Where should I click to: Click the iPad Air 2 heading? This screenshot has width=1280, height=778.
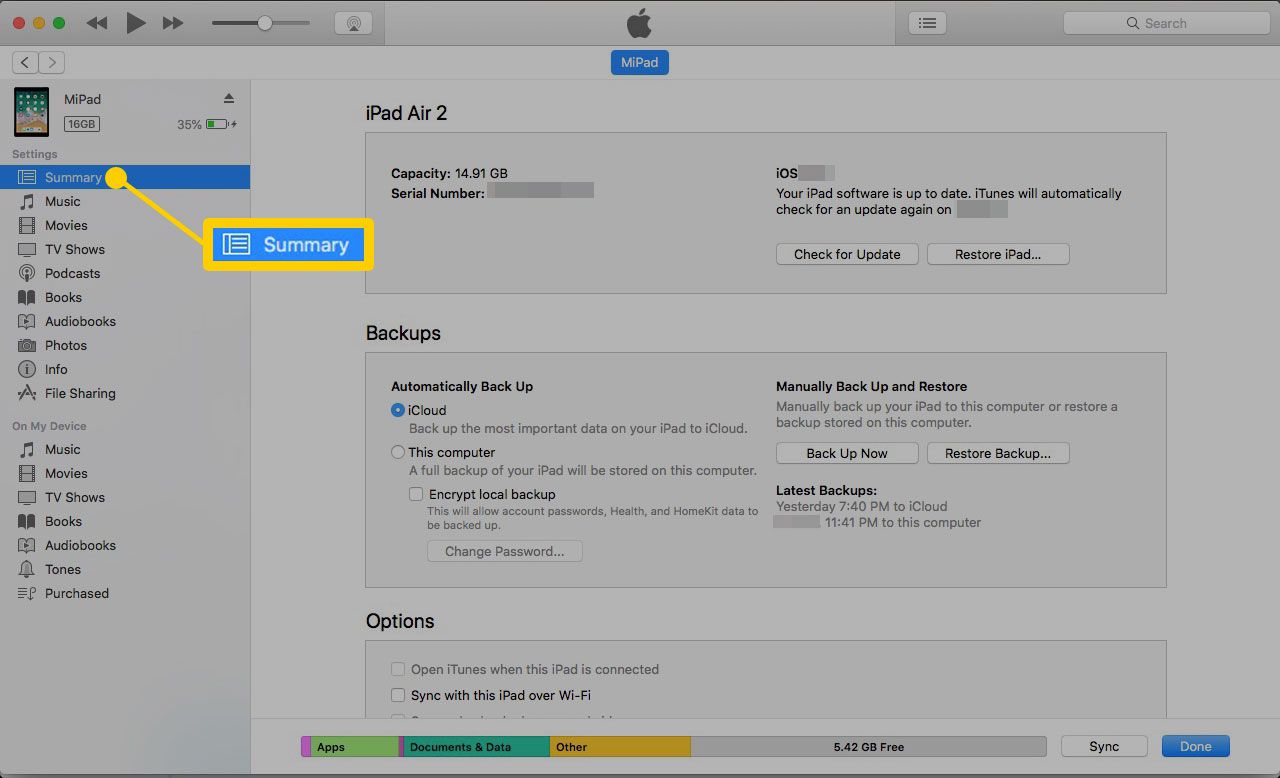tap(406, 113)
